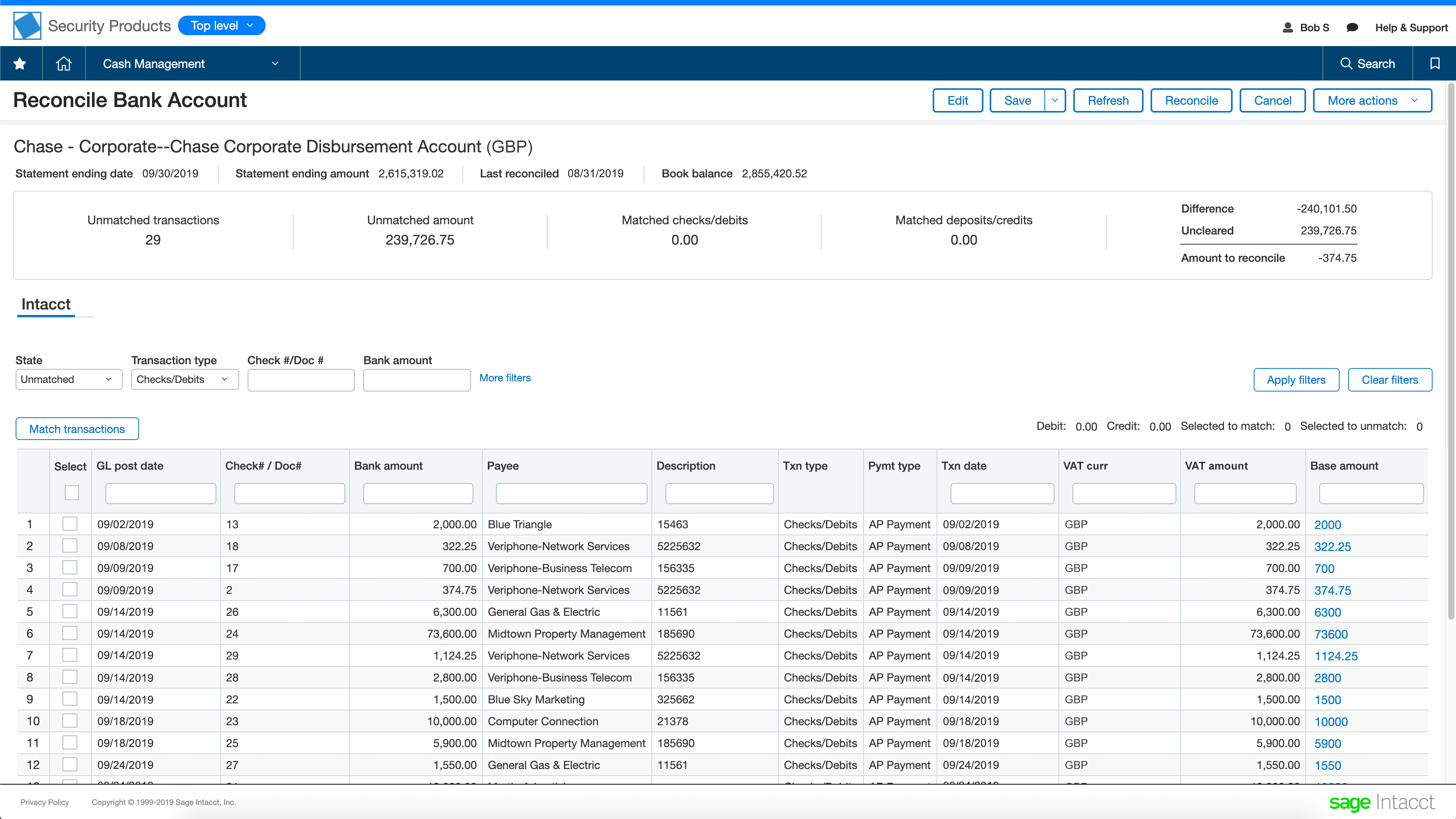This screenshot has height=819, width=1456.
Task: Open the Save dropdown arrow
Action: click(1054, 100)
